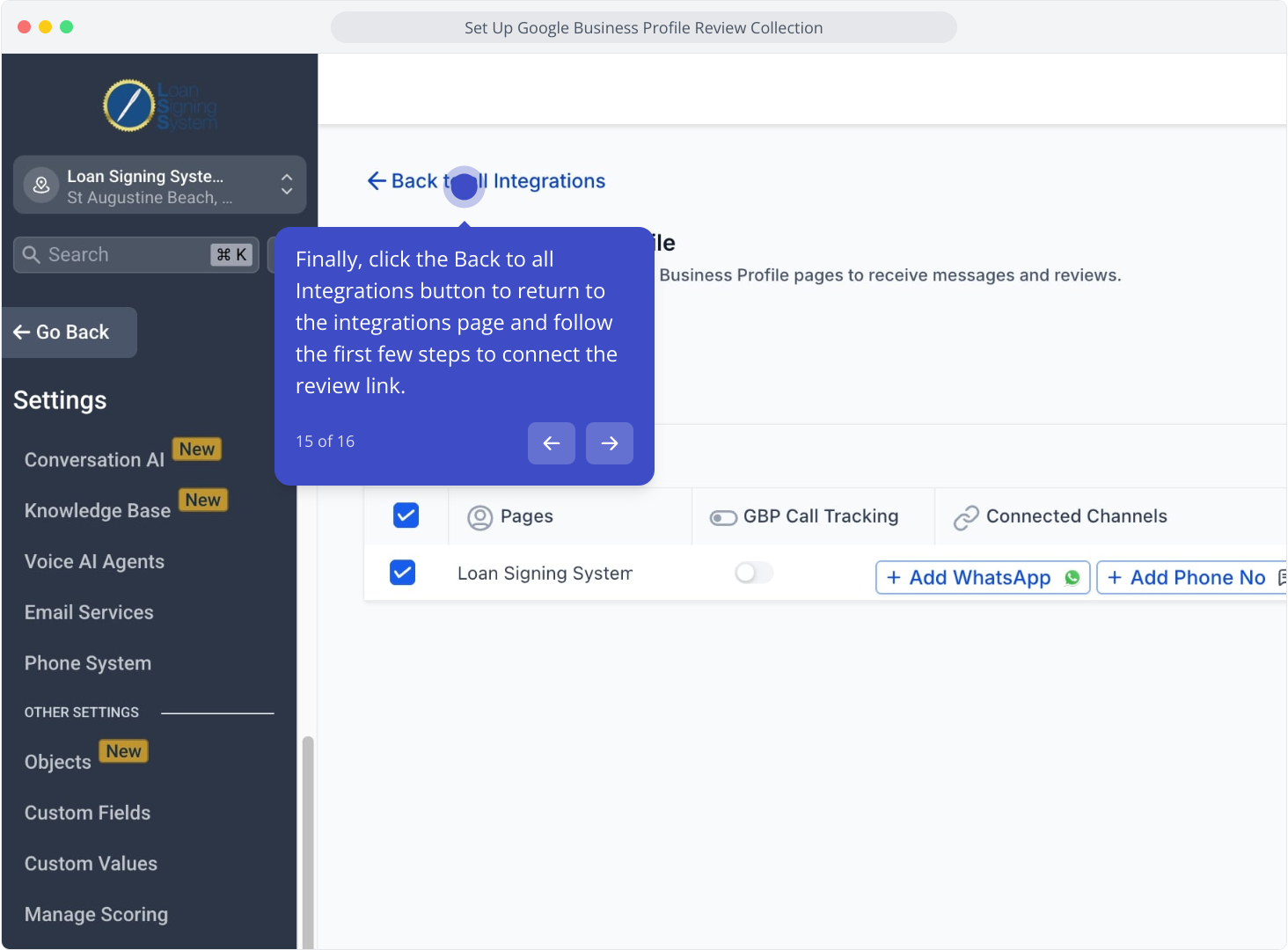The image size is (1288, 950).
Task: Click the Settings heading in the sidebar
Action: (x=60, y=401)
